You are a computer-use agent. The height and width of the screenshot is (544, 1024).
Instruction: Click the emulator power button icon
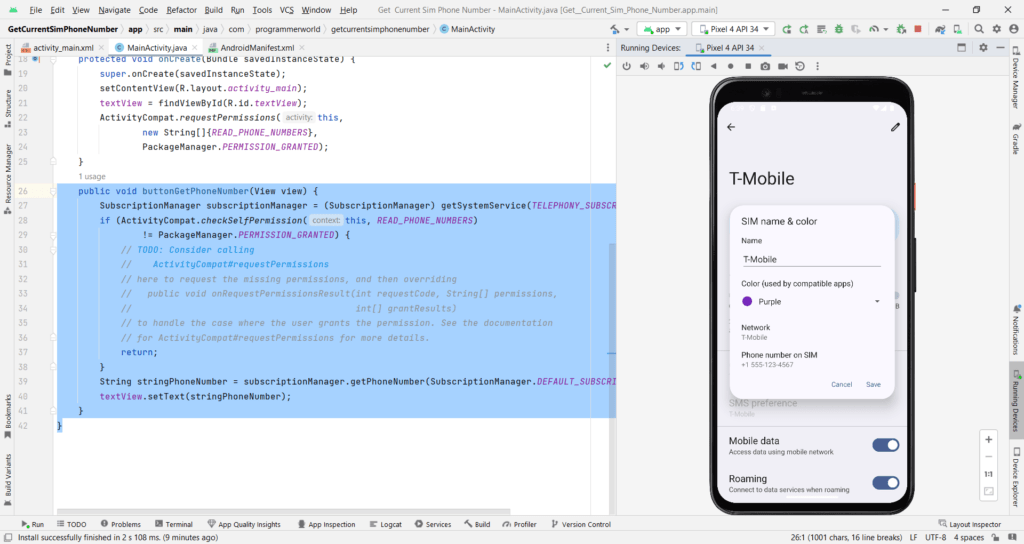626,66
